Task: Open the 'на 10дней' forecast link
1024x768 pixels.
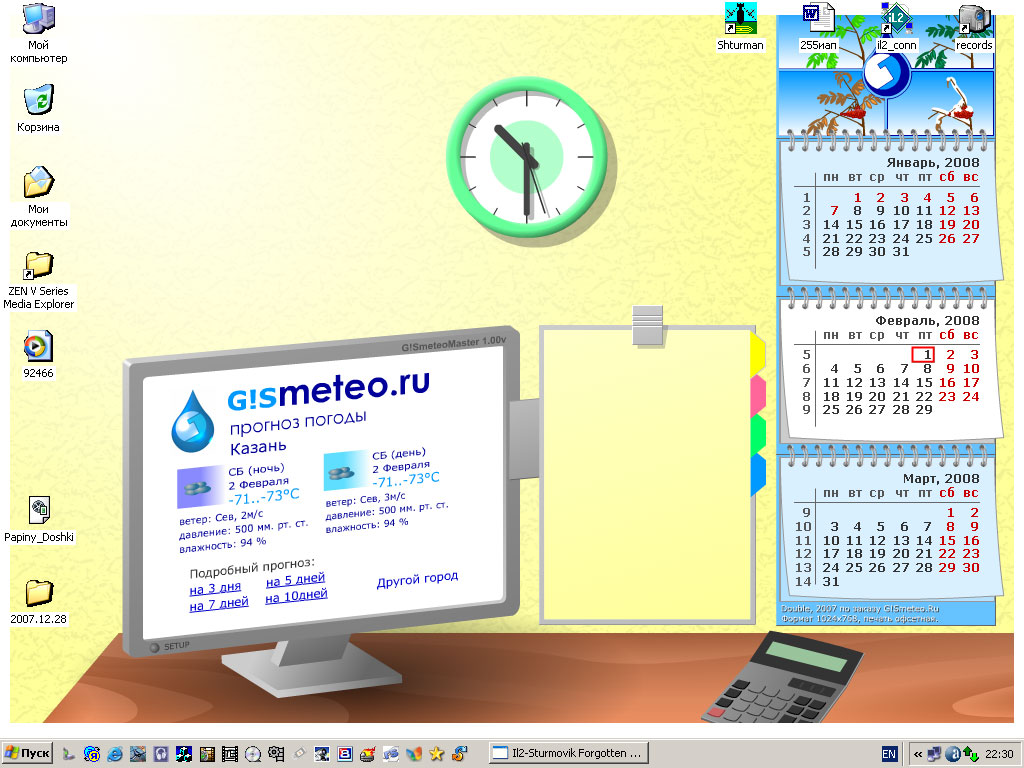Action: pyautogui.click(x=296, y=596)
